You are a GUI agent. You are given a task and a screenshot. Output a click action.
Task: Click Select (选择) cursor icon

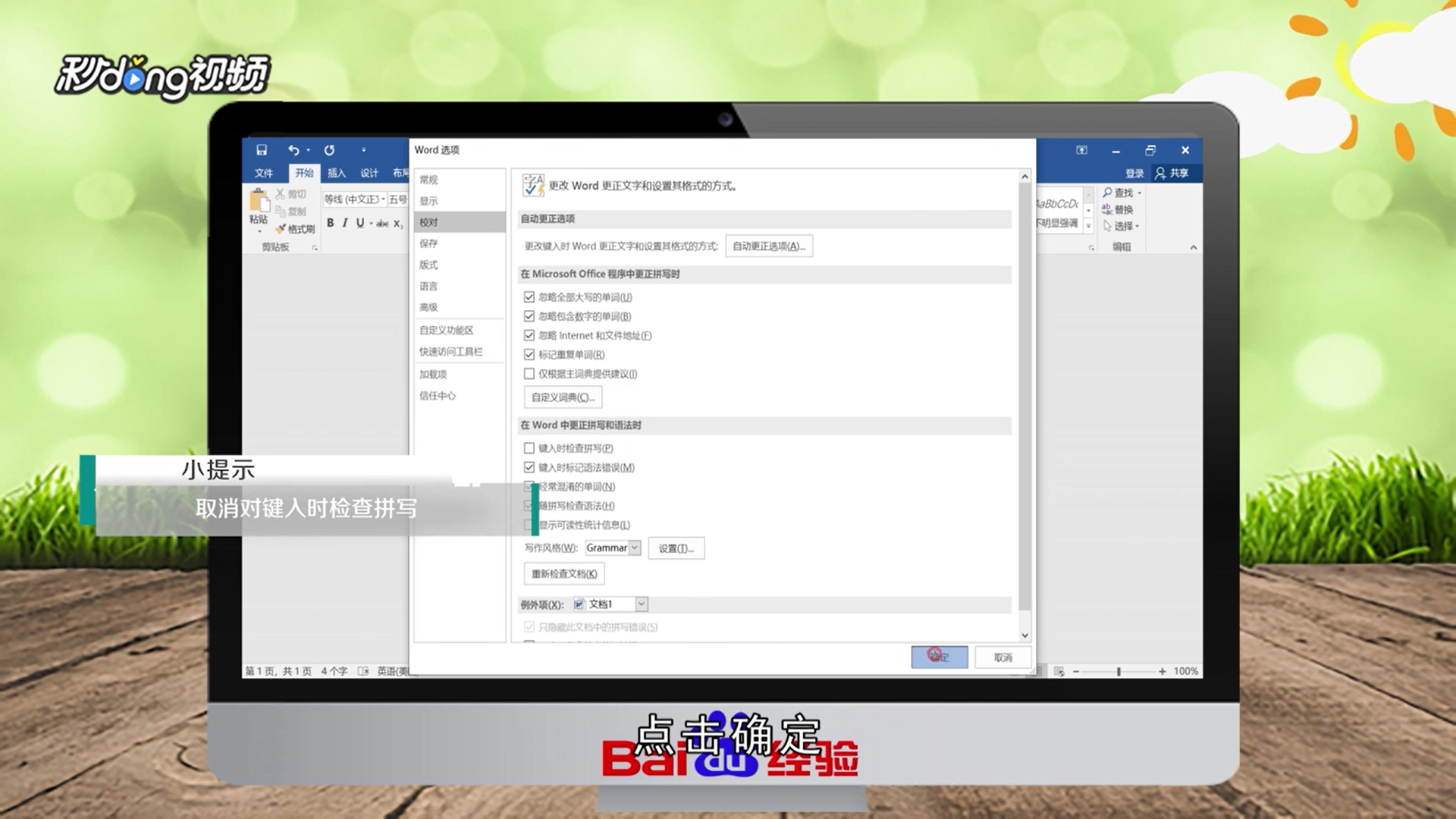[1107, 226]
